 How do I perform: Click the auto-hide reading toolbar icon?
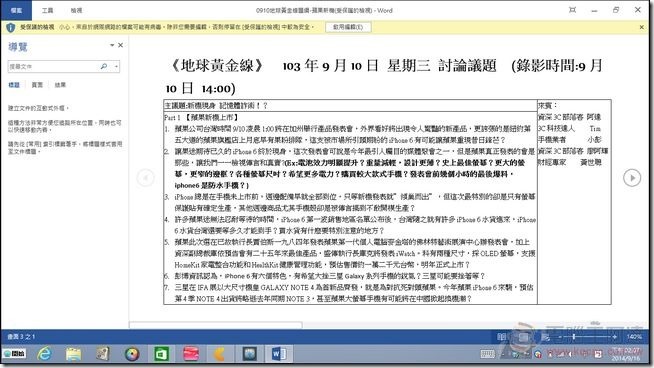[x=572, y=10]
